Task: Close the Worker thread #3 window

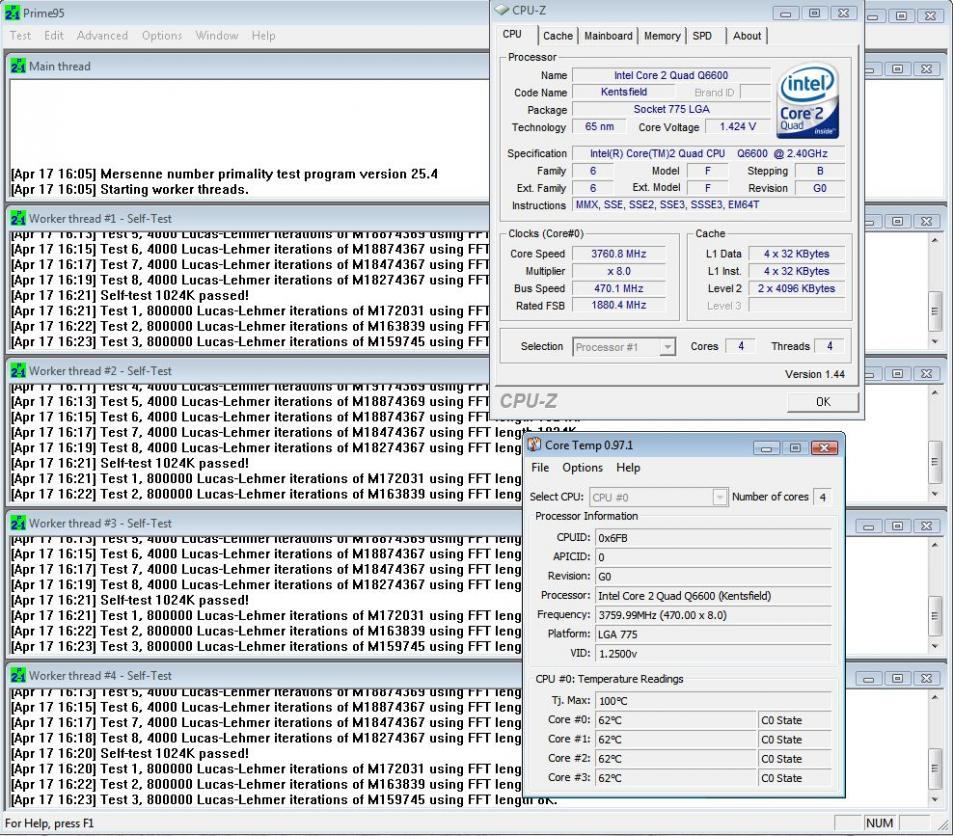Action: pos(926,526)
